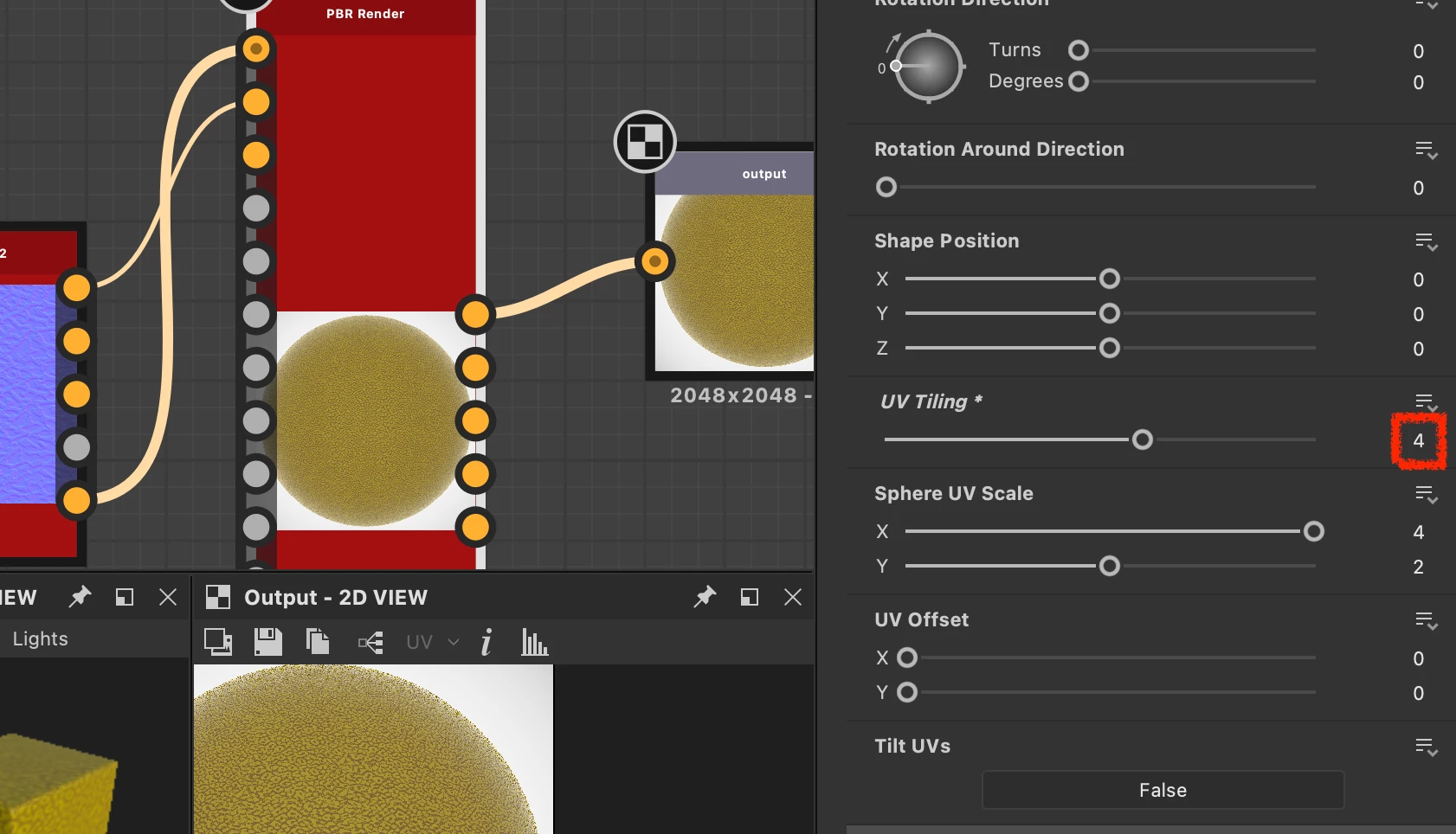Open Rotation Around Direction preset menu

point(1427,151)
